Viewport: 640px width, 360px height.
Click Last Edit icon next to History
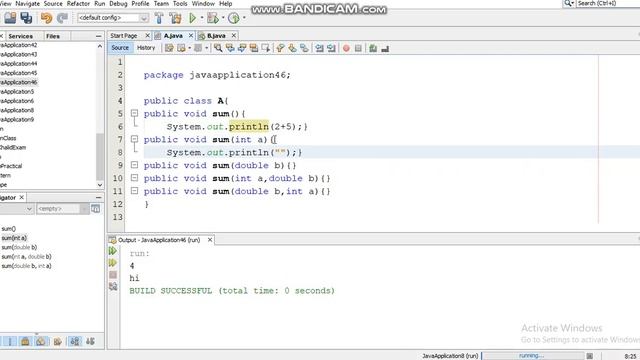click(x=169, y=48)
